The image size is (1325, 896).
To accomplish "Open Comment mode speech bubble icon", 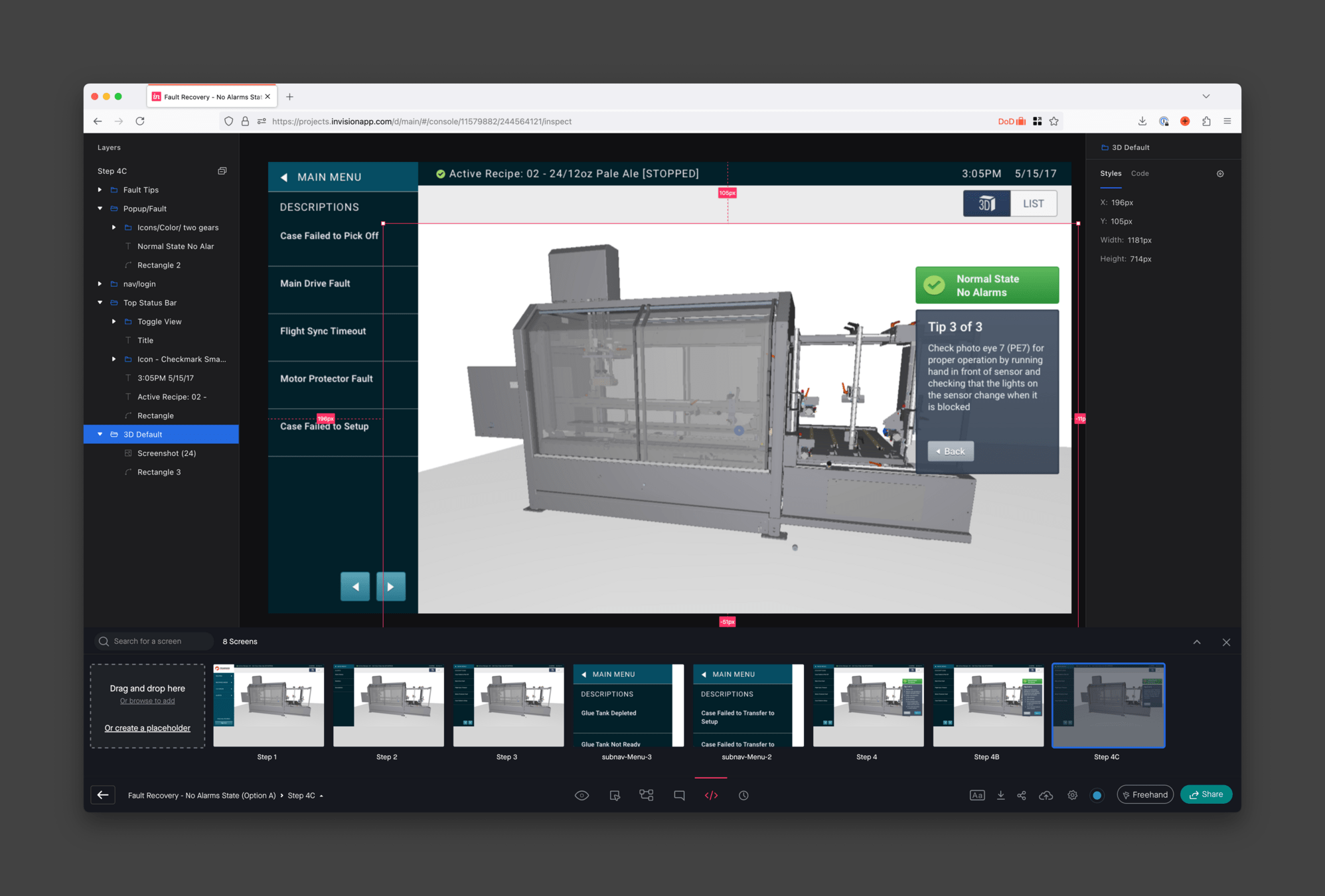I will (679, 795).
